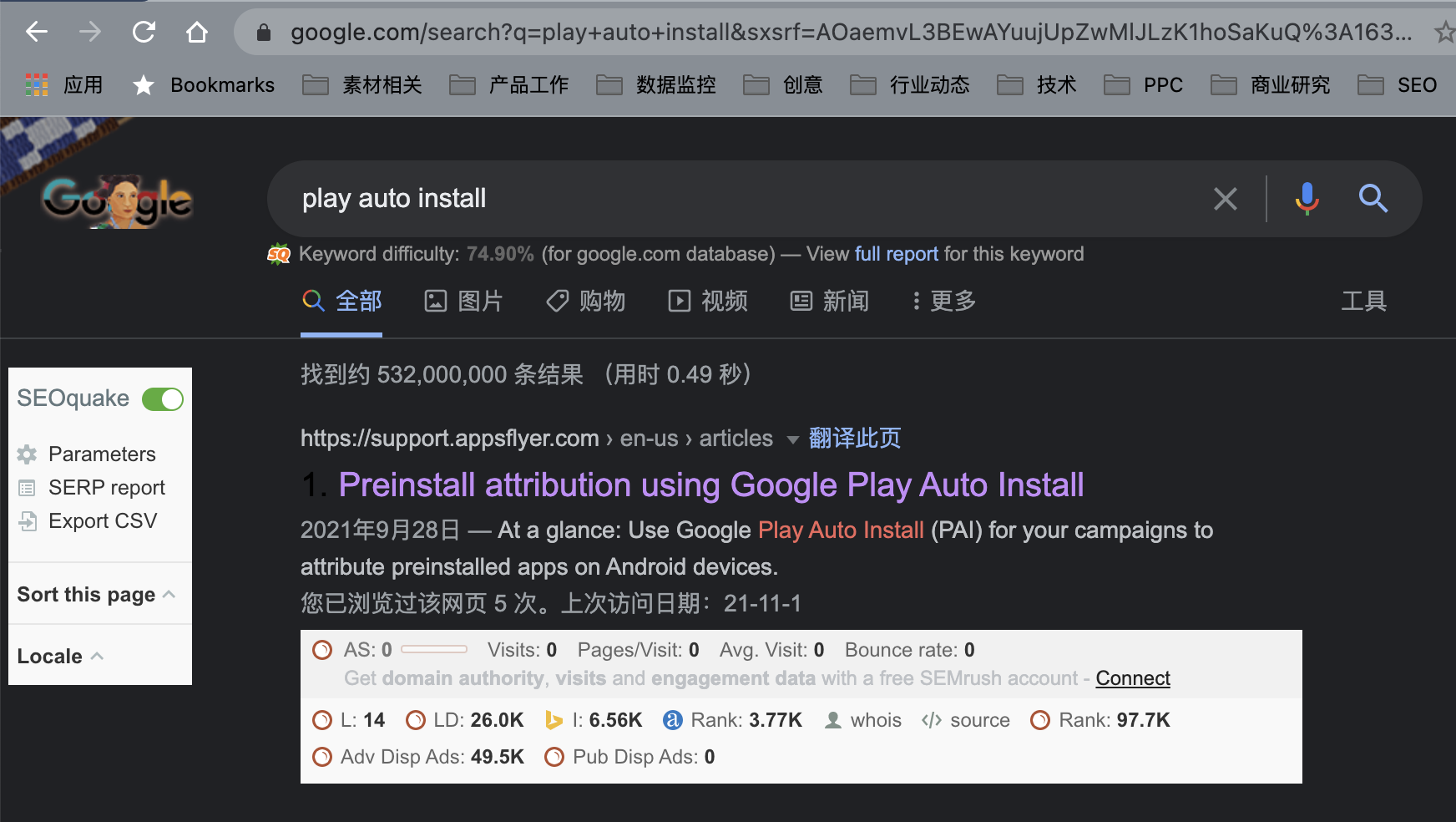Open the 更多 more menu

943,301
